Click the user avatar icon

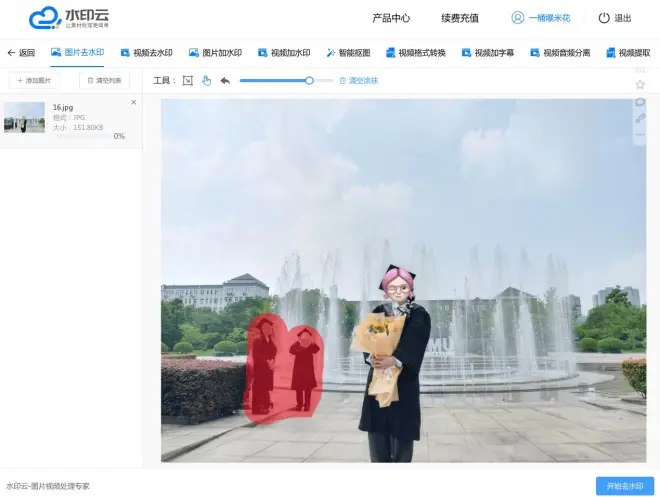tap(517, 18)
